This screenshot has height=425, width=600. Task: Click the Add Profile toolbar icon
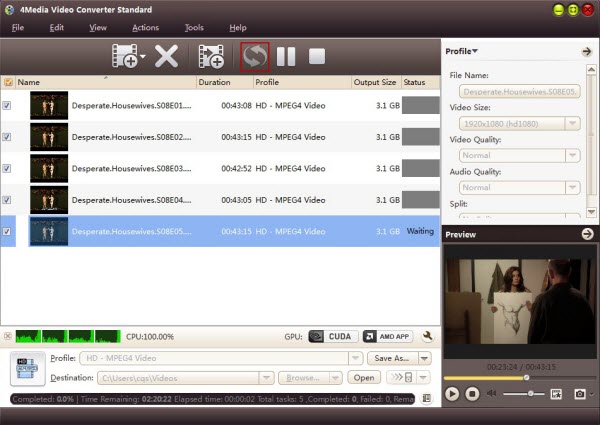point(210,57)
